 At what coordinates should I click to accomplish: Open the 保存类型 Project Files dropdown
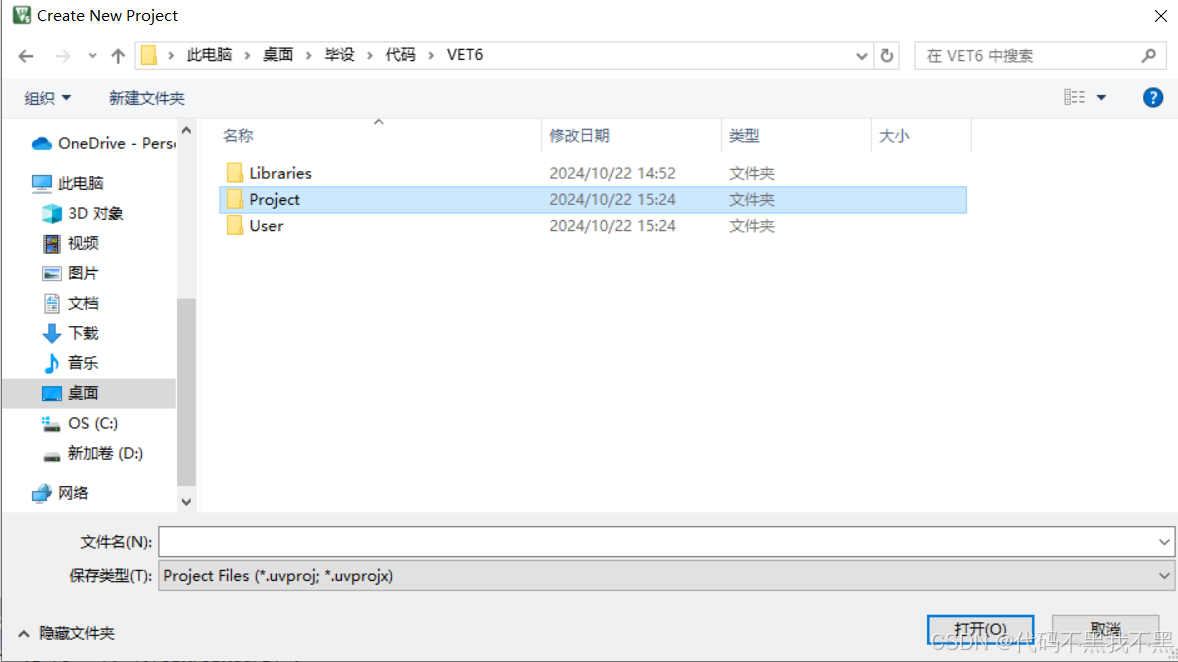666,576
